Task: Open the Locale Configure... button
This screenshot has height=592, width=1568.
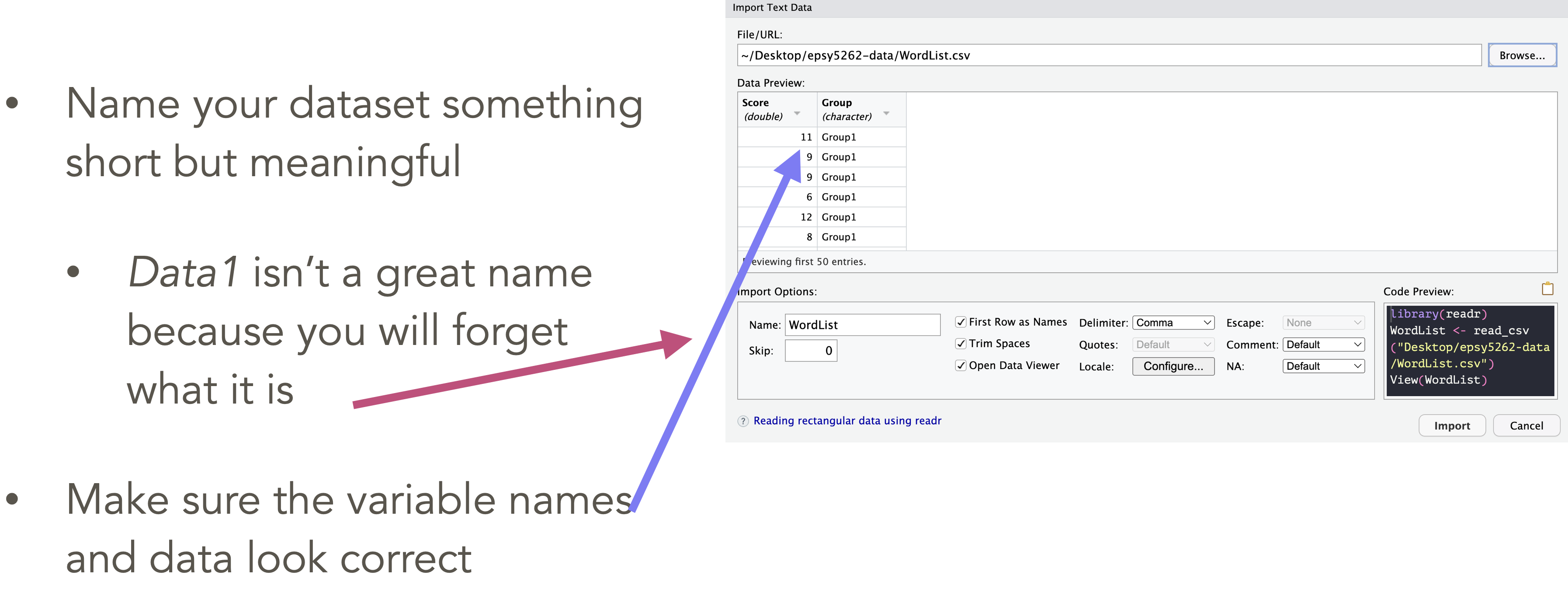Action: click(x=1173, y=366)
